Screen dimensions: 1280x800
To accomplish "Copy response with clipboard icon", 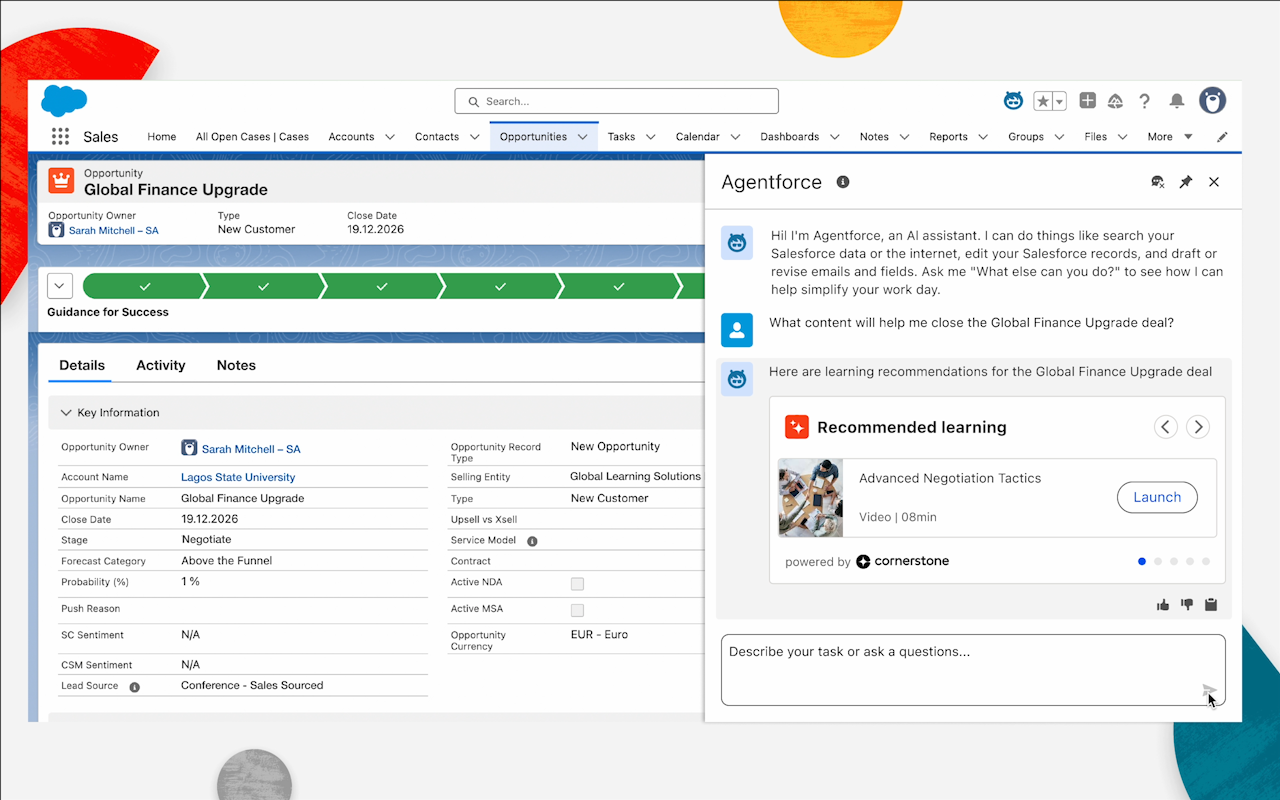I will click(1211, 605).
